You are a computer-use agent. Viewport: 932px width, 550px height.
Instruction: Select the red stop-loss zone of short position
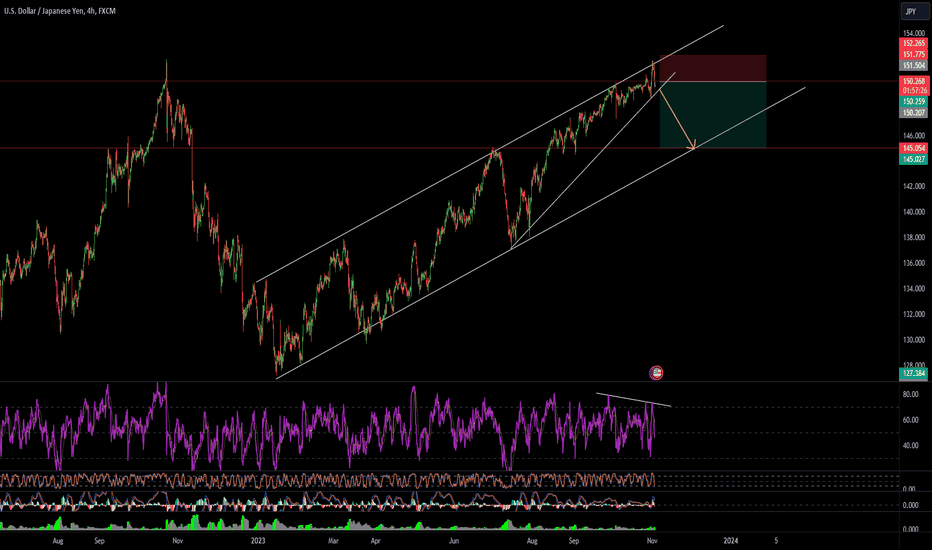pyautogui.click(x=713, y=68)
